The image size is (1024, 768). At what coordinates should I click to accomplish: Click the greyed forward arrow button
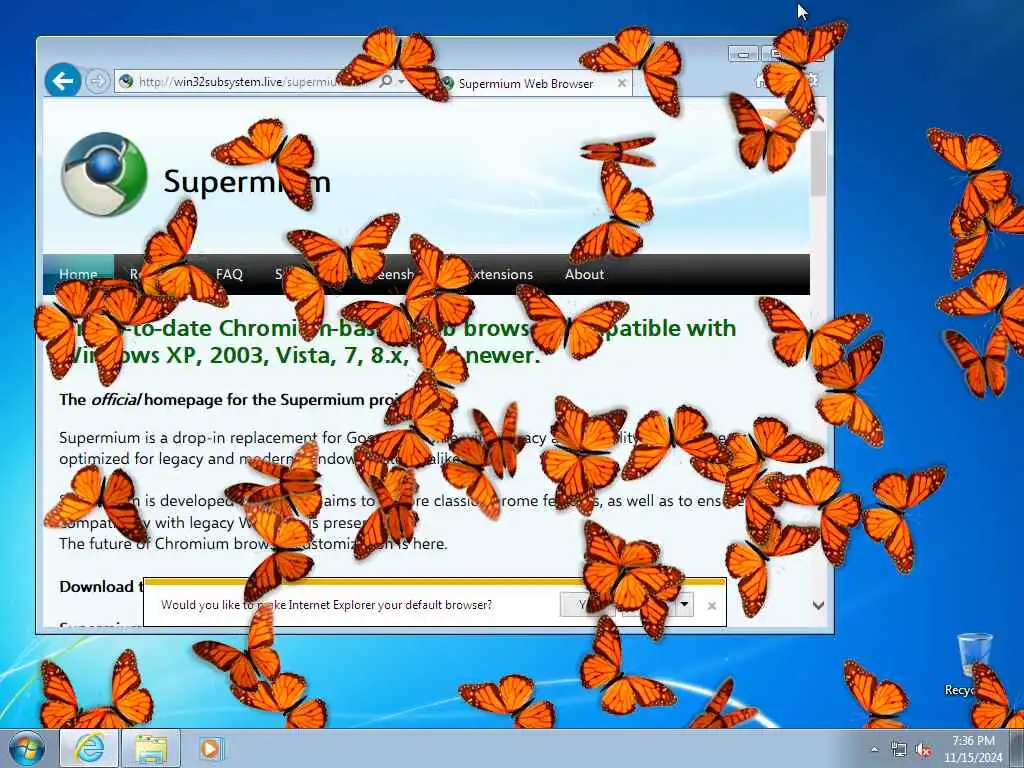[x=97, y=82]
